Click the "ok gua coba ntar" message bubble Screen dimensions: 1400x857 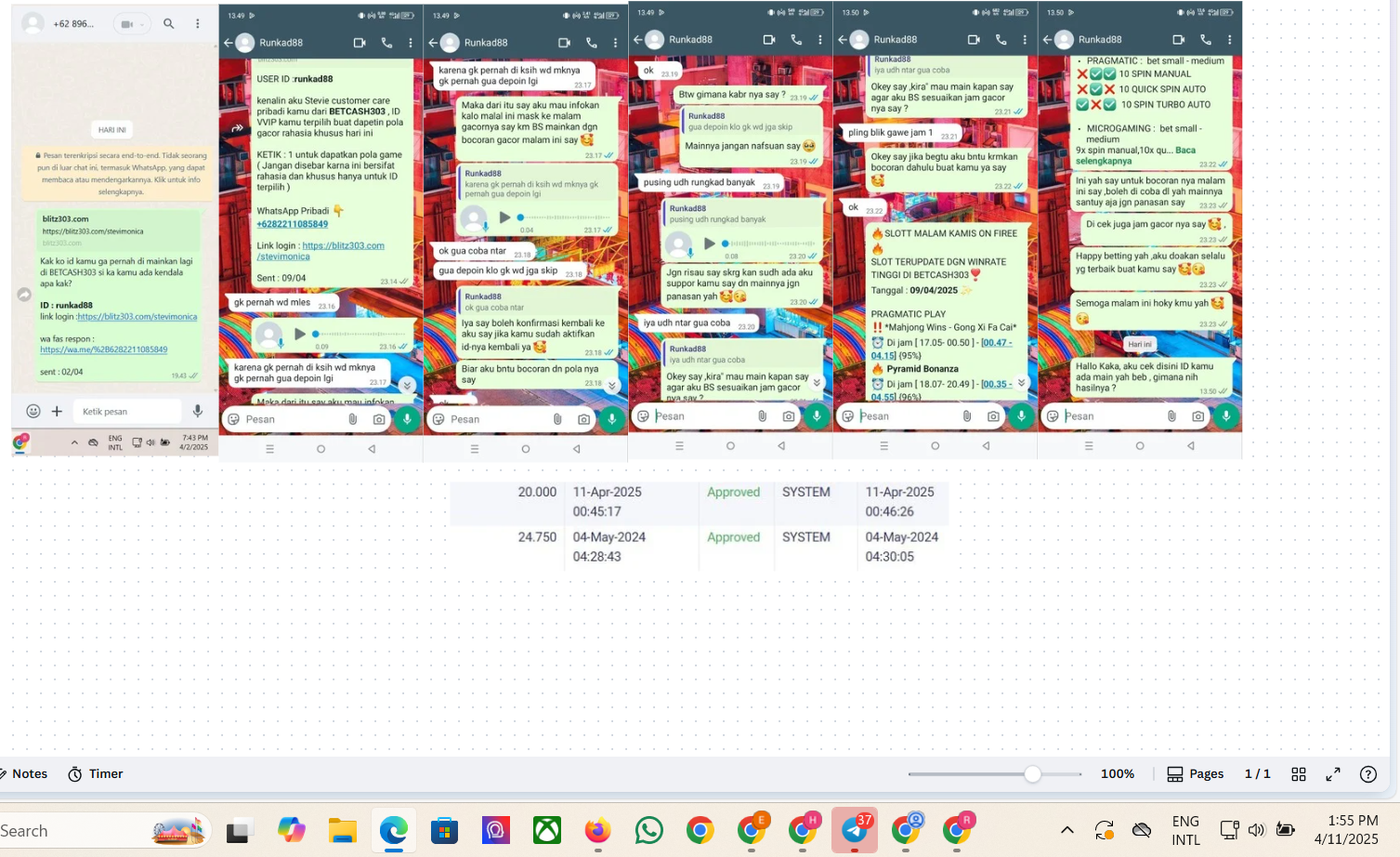tap(484, 251)
